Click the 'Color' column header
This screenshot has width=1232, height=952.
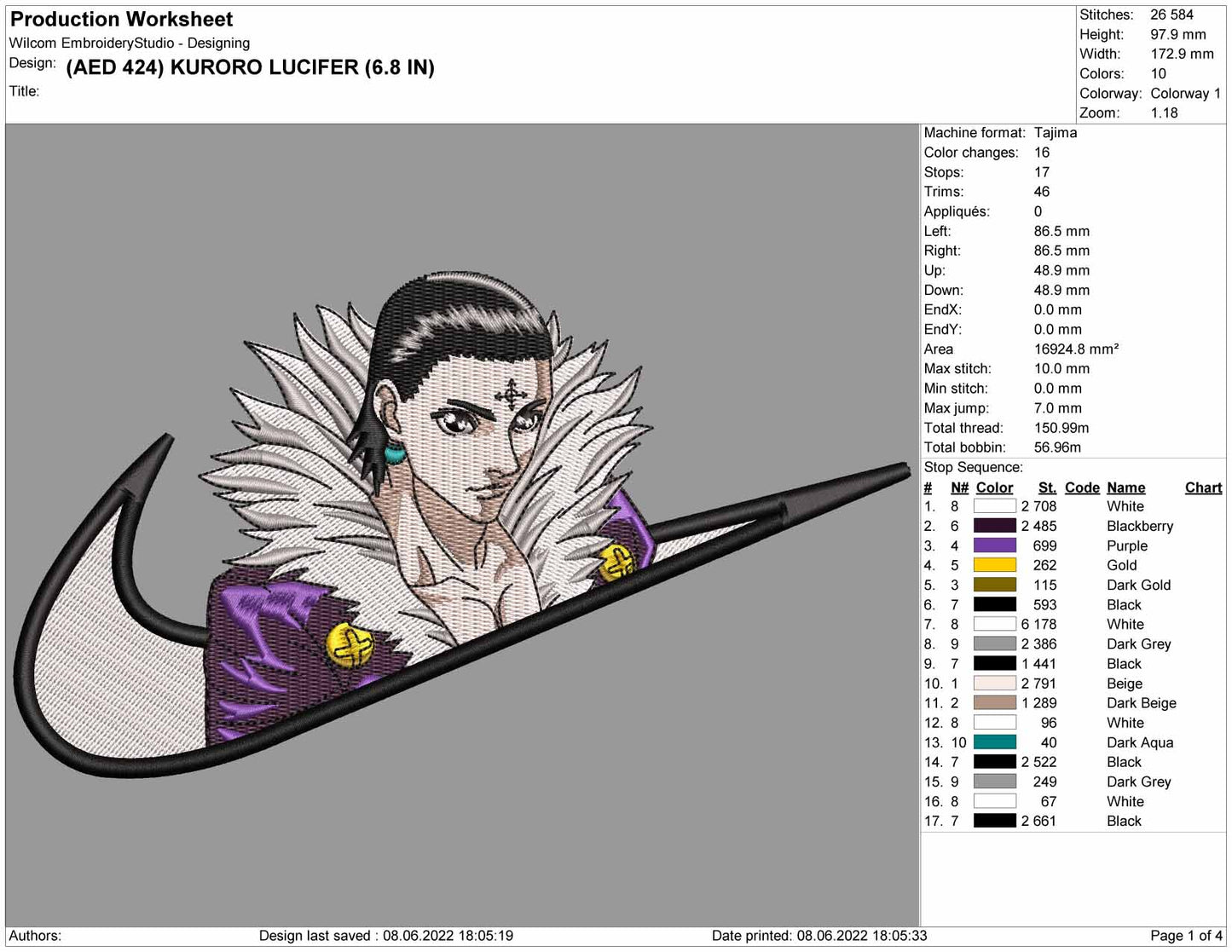994,488
